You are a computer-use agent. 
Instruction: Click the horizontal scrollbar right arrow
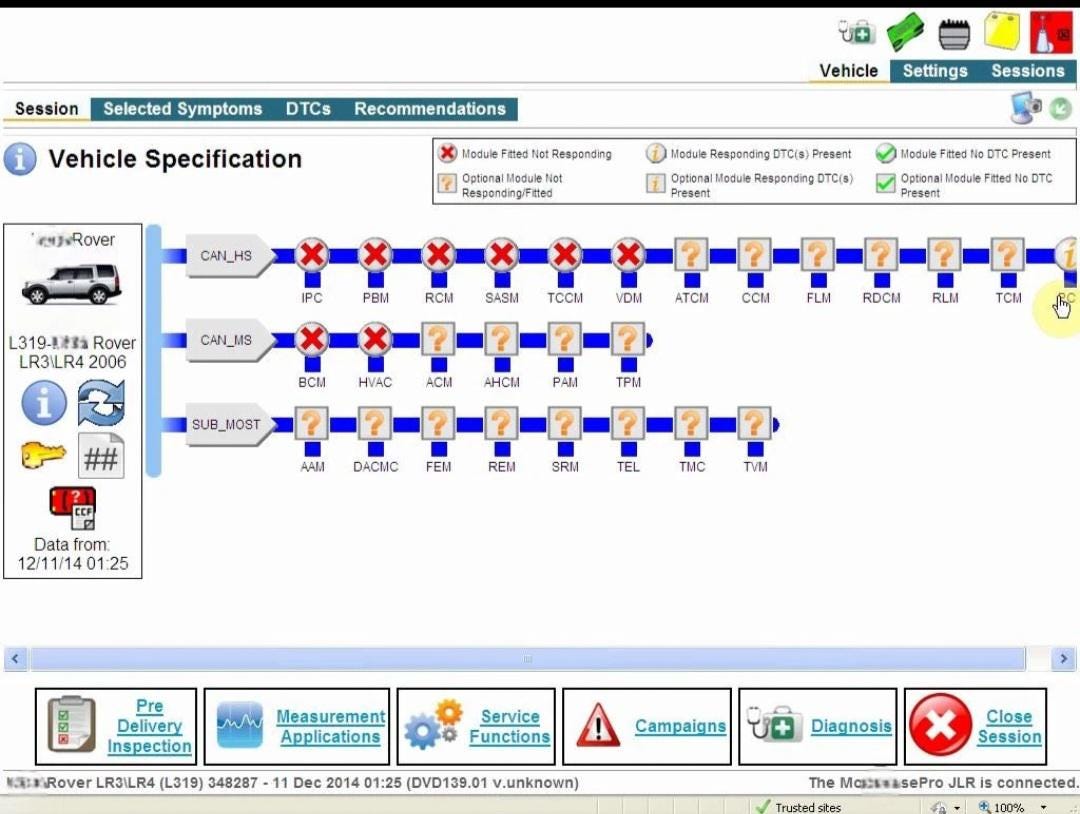point(1064,659)
